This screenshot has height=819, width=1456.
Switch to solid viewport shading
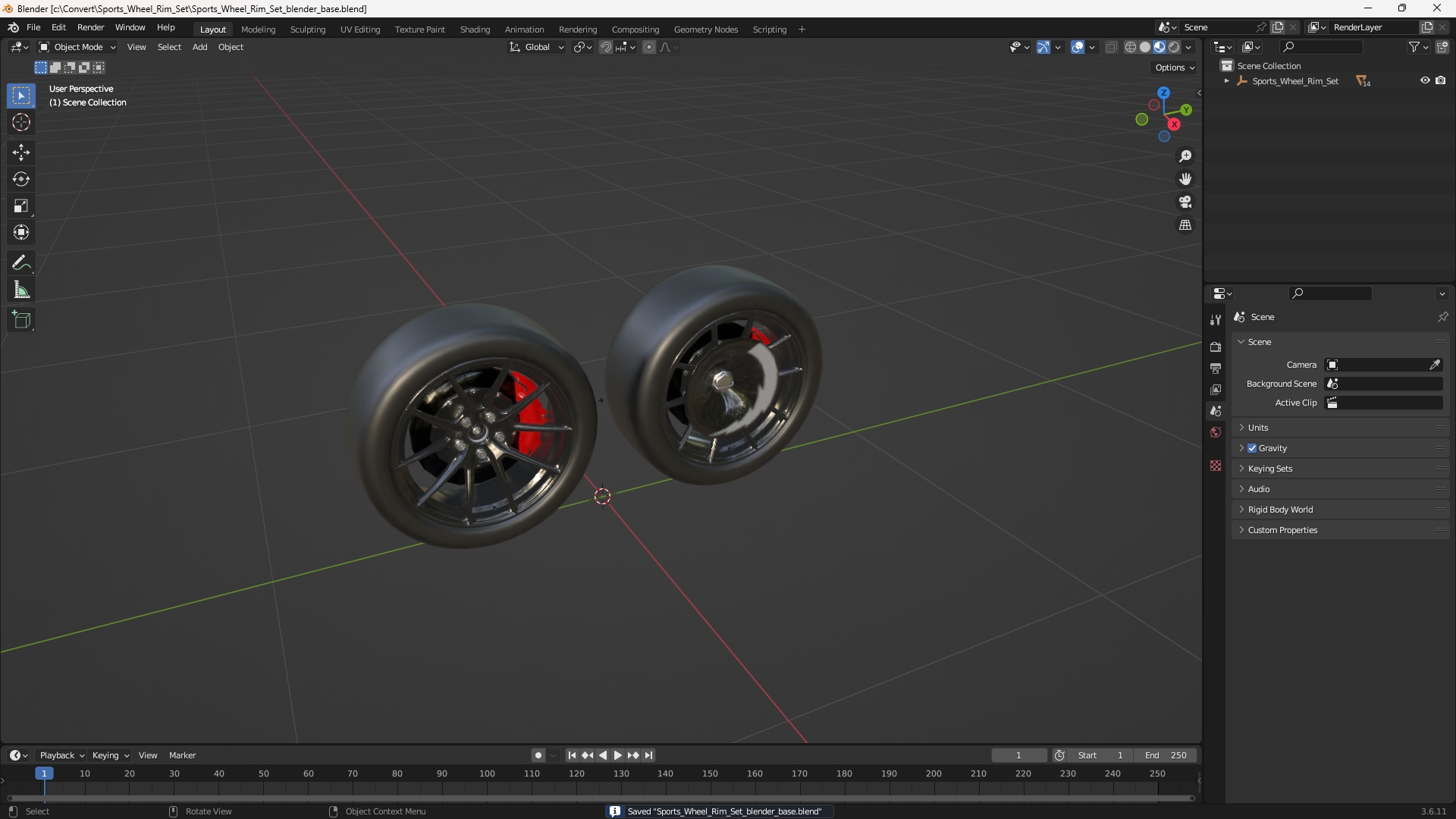1145,47
